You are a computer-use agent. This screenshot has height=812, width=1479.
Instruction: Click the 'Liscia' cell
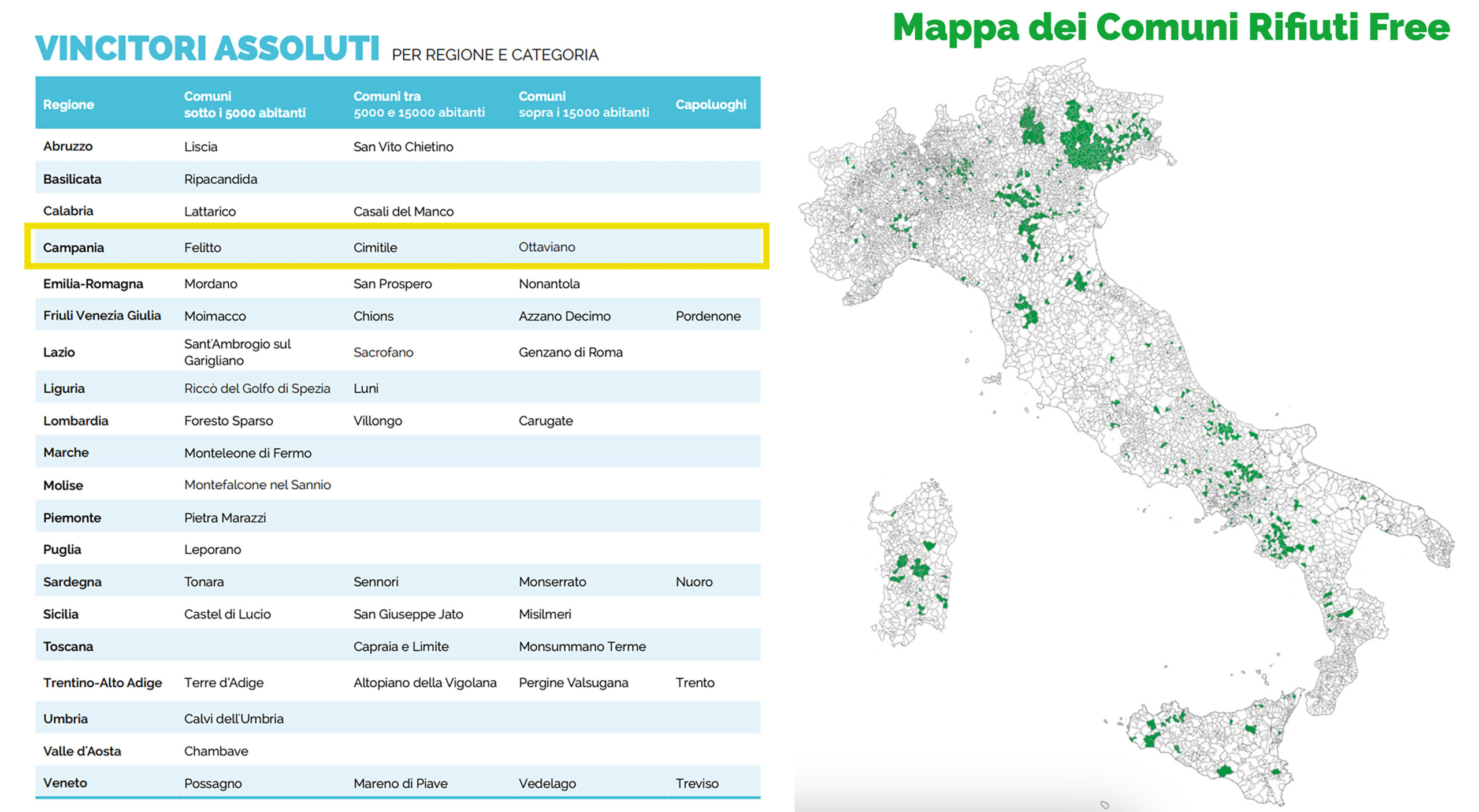200,147
